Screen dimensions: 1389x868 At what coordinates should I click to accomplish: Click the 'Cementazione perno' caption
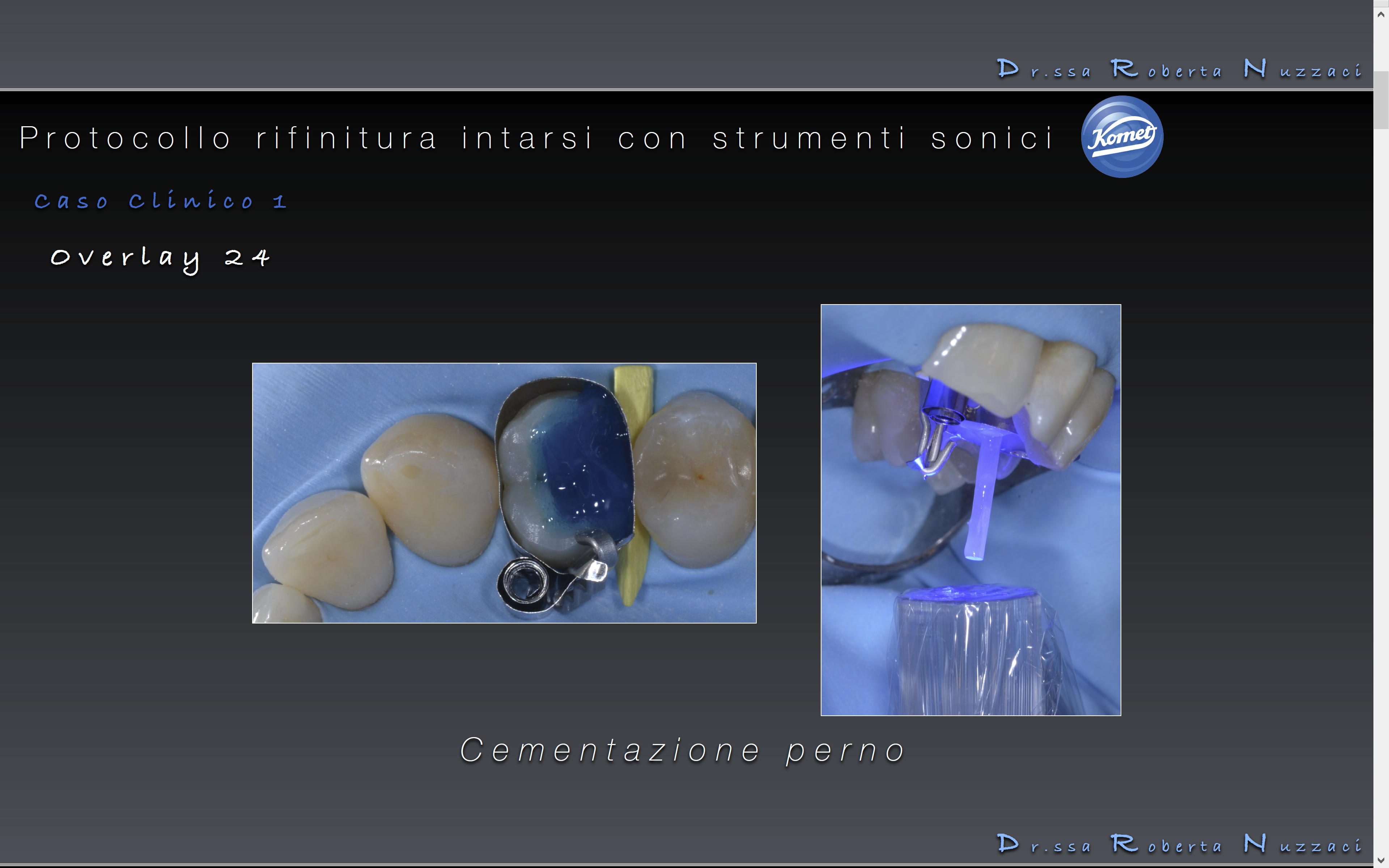tap(683, 750)
